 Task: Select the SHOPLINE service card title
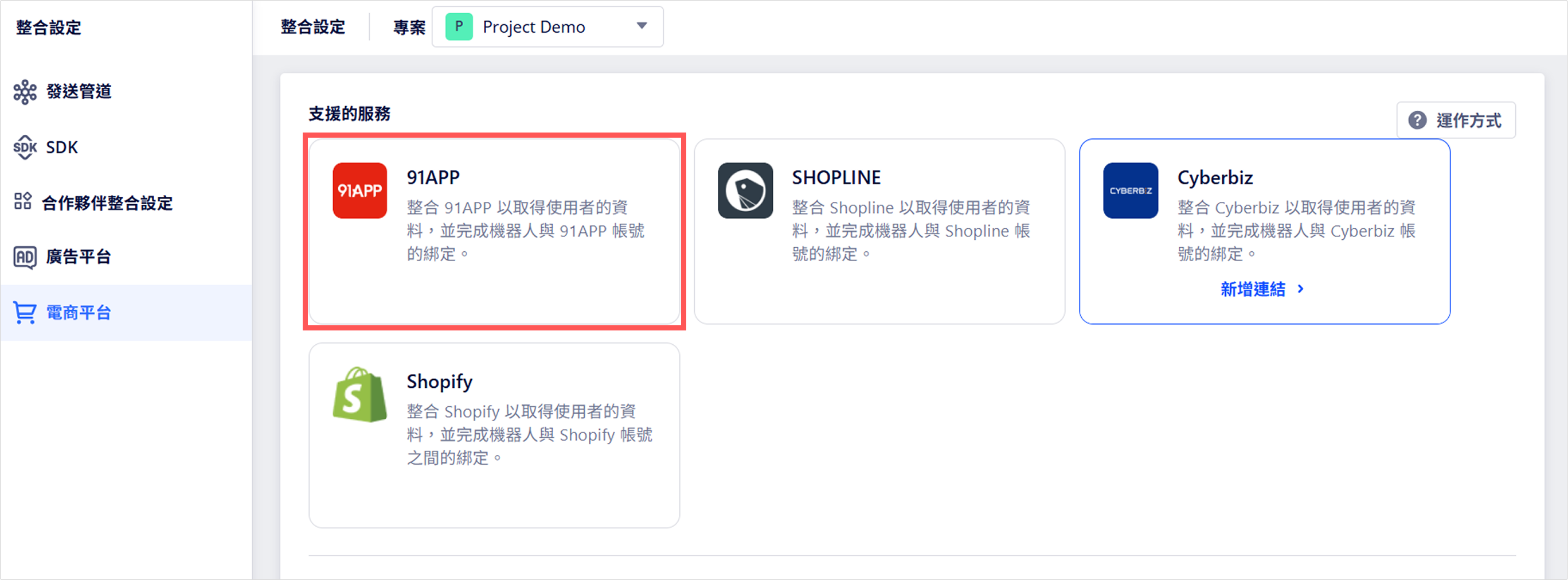pos(836,177)
